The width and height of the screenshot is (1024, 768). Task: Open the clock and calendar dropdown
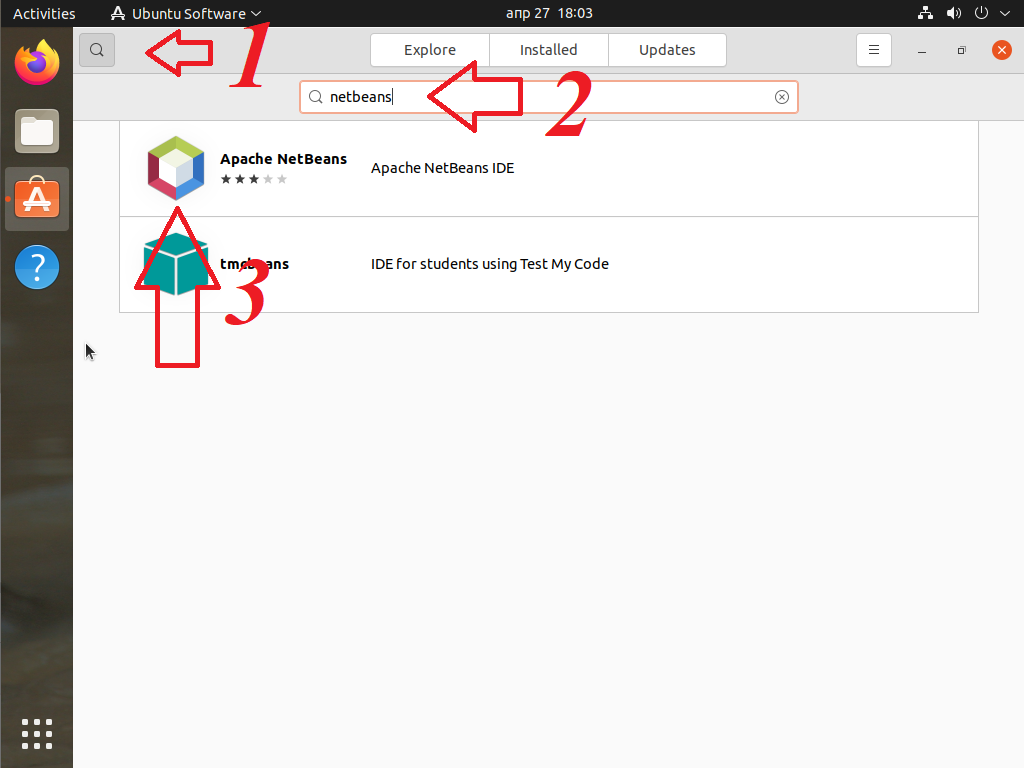point(549,14)
